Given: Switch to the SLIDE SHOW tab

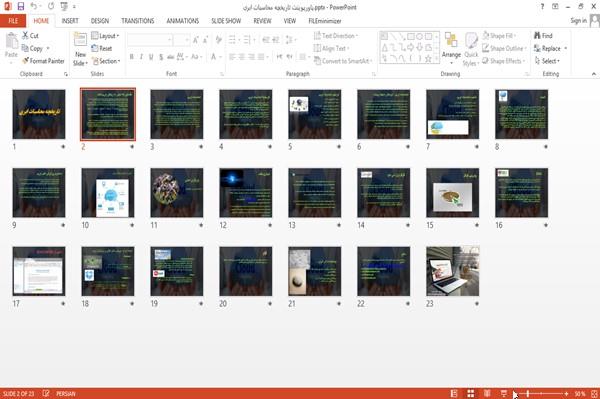Looking at the screenshot, I should pos(226,21).
